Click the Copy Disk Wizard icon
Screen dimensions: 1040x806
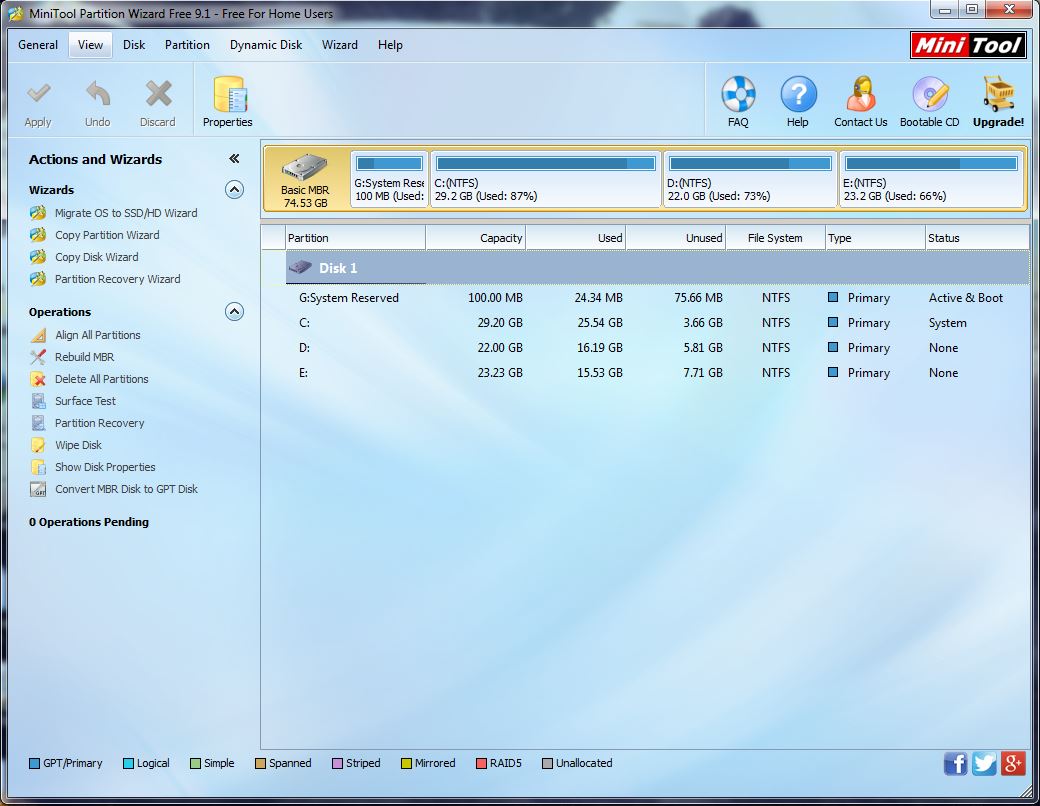(38, 257)
